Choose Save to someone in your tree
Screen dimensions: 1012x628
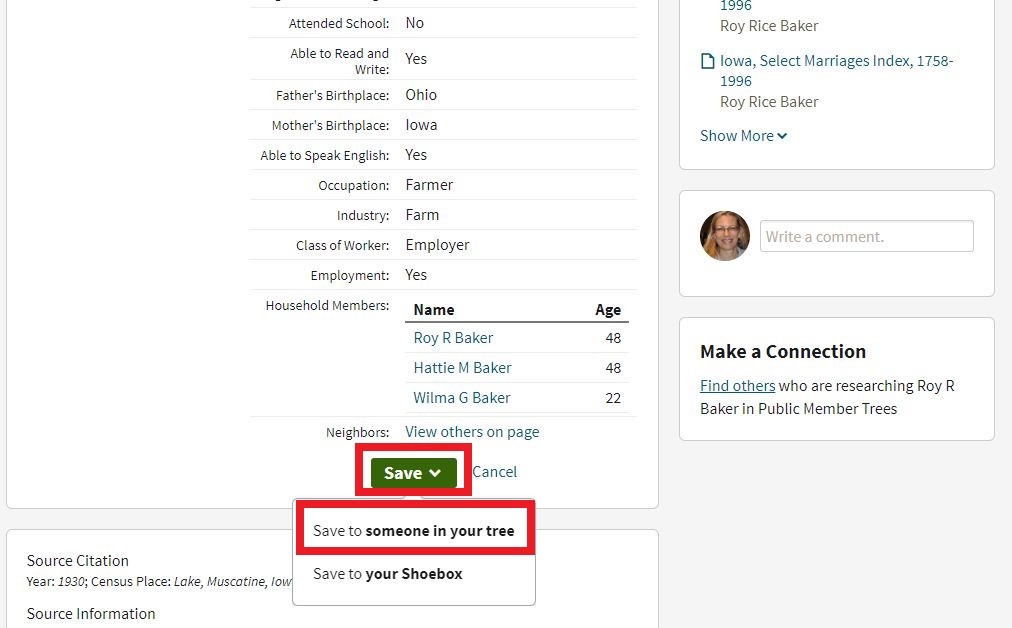coord(413,531)
